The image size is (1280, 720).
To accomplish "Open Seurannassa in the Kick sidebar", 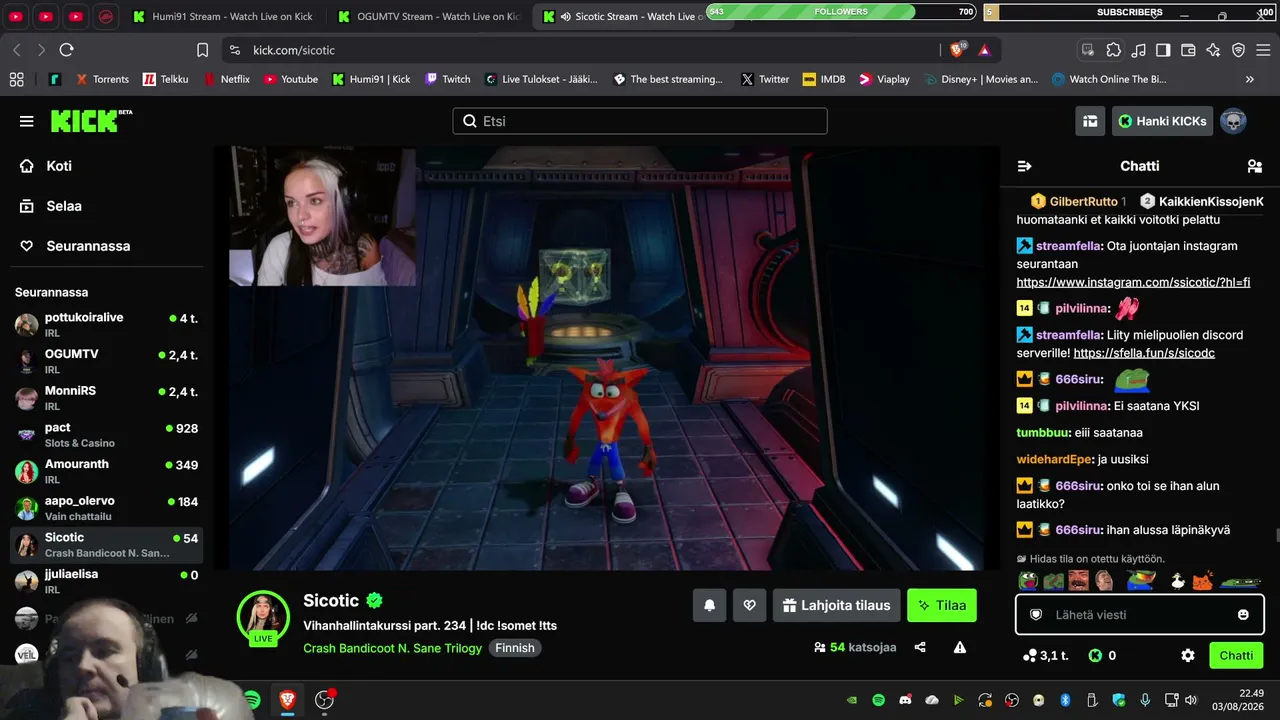I will point(88,246).
